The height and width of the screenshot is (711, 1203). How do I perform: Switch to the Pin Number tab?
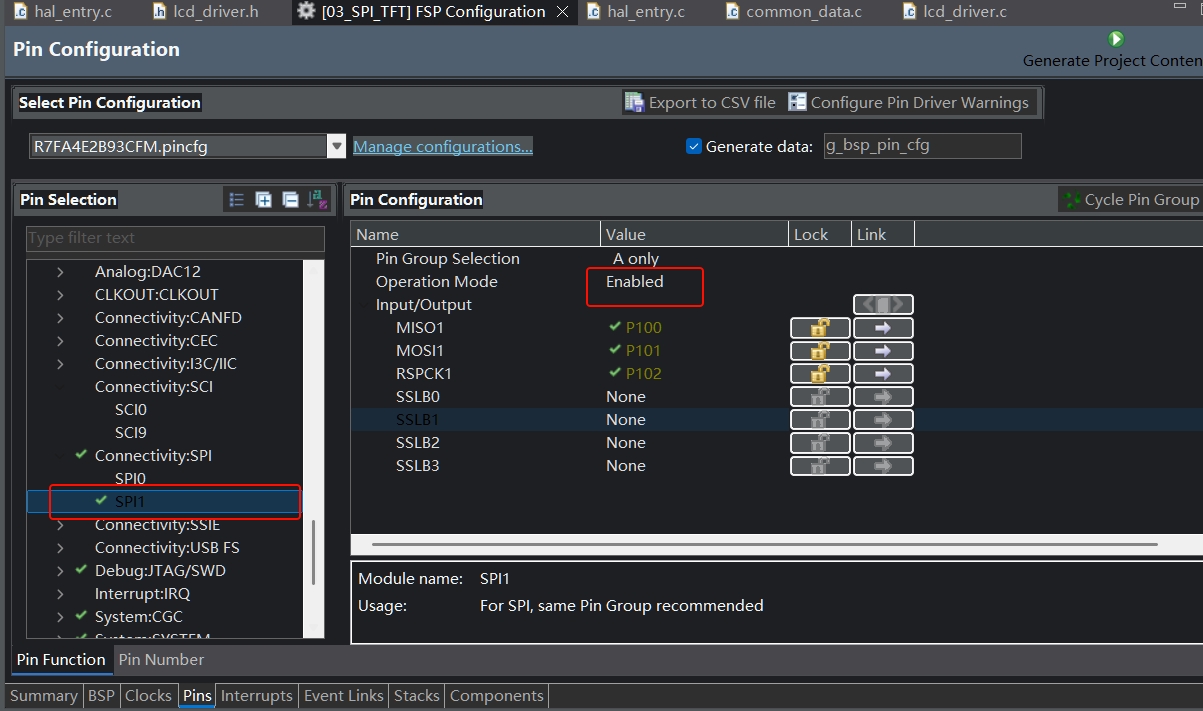click(161, 660)
